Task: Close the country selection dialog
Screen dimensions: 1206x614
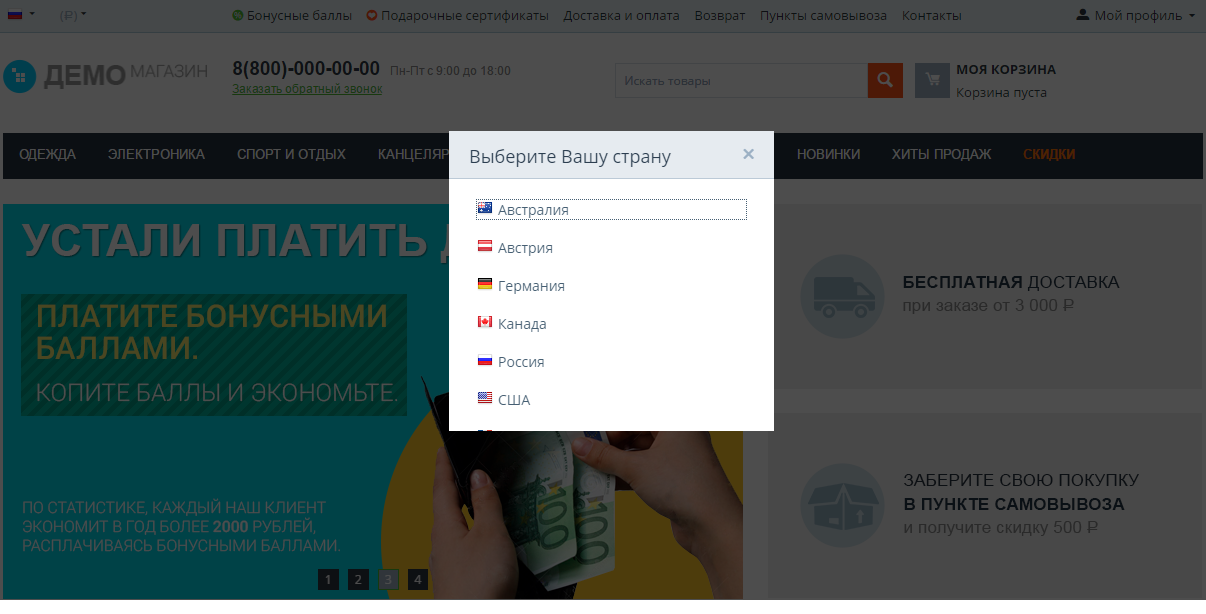Action: (748, 154)
